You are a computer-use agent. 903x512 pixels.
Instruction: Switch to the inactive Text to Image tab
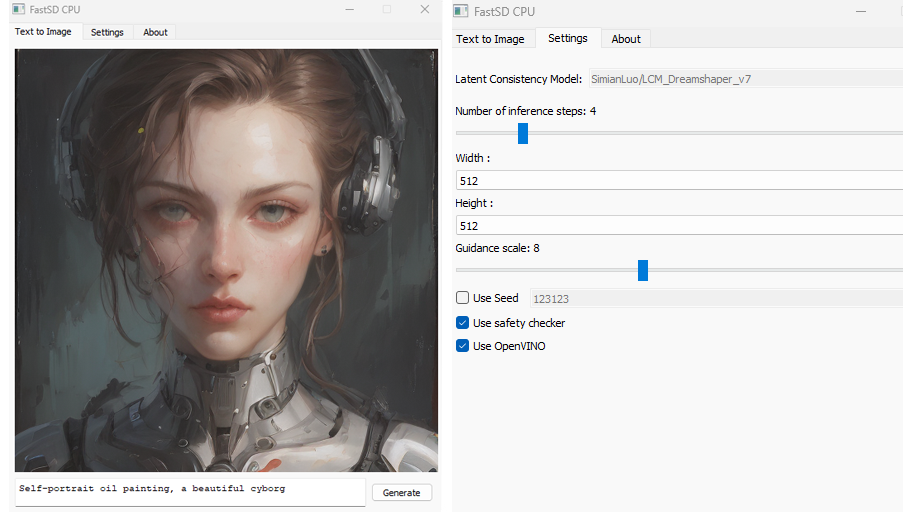pyautogui.click(x=490, y=39)
